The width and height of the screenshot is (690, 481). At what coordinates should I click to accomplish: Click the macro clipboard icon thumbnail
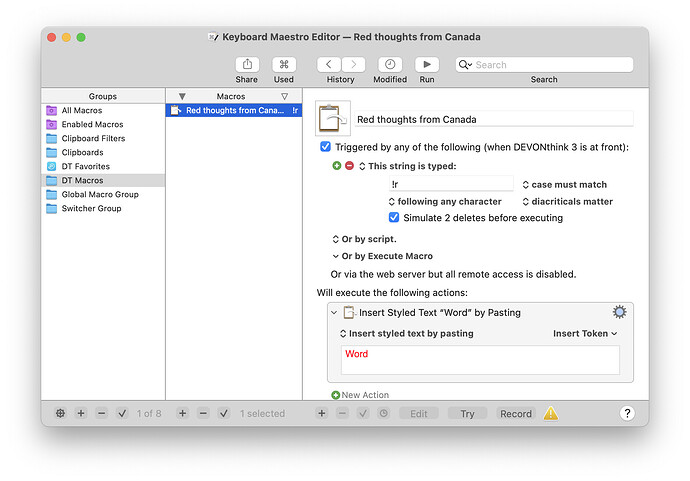coord(333,118)
